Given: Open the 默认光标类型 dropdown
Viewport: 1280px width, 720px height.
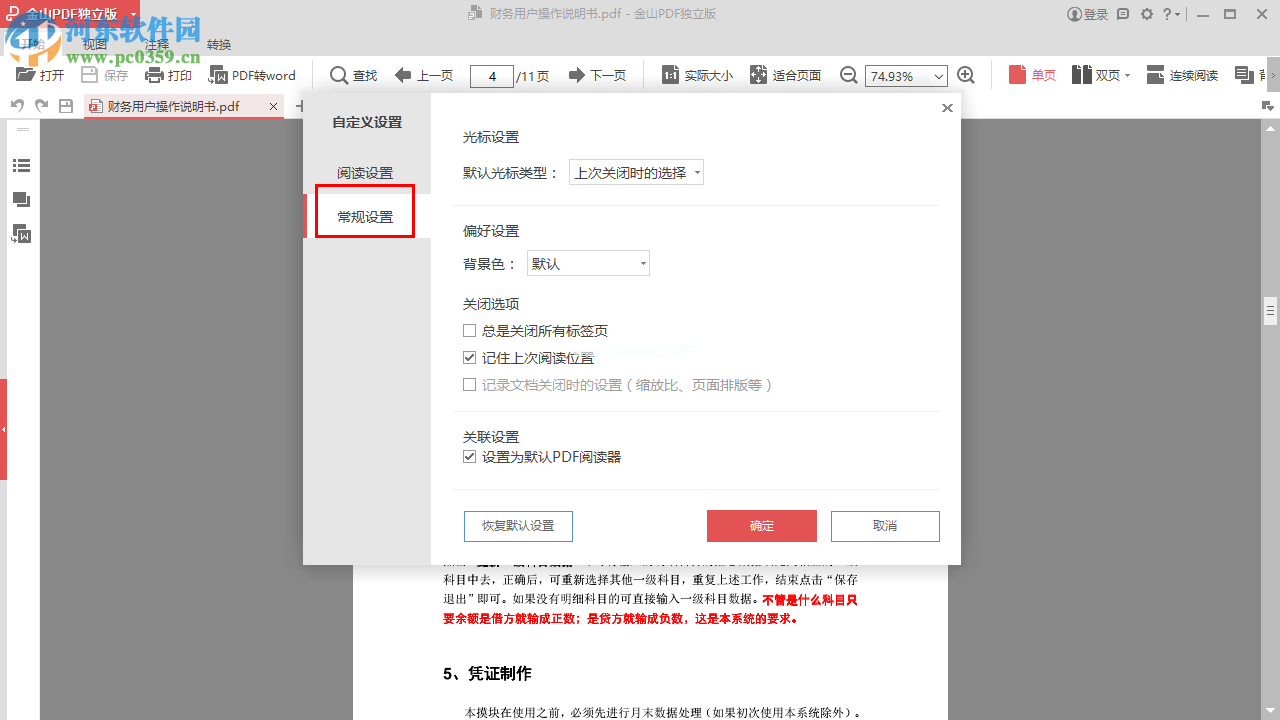Looking at the screenshot, I should [636, 171].
